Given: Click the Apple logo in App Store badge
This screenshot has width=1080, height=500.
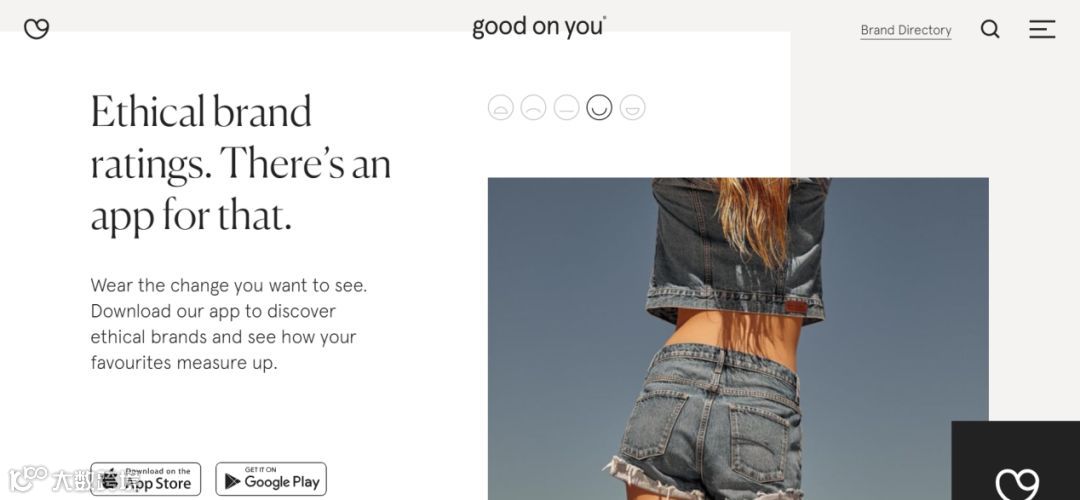Looking at the screenshot, I should coord(110,479).
